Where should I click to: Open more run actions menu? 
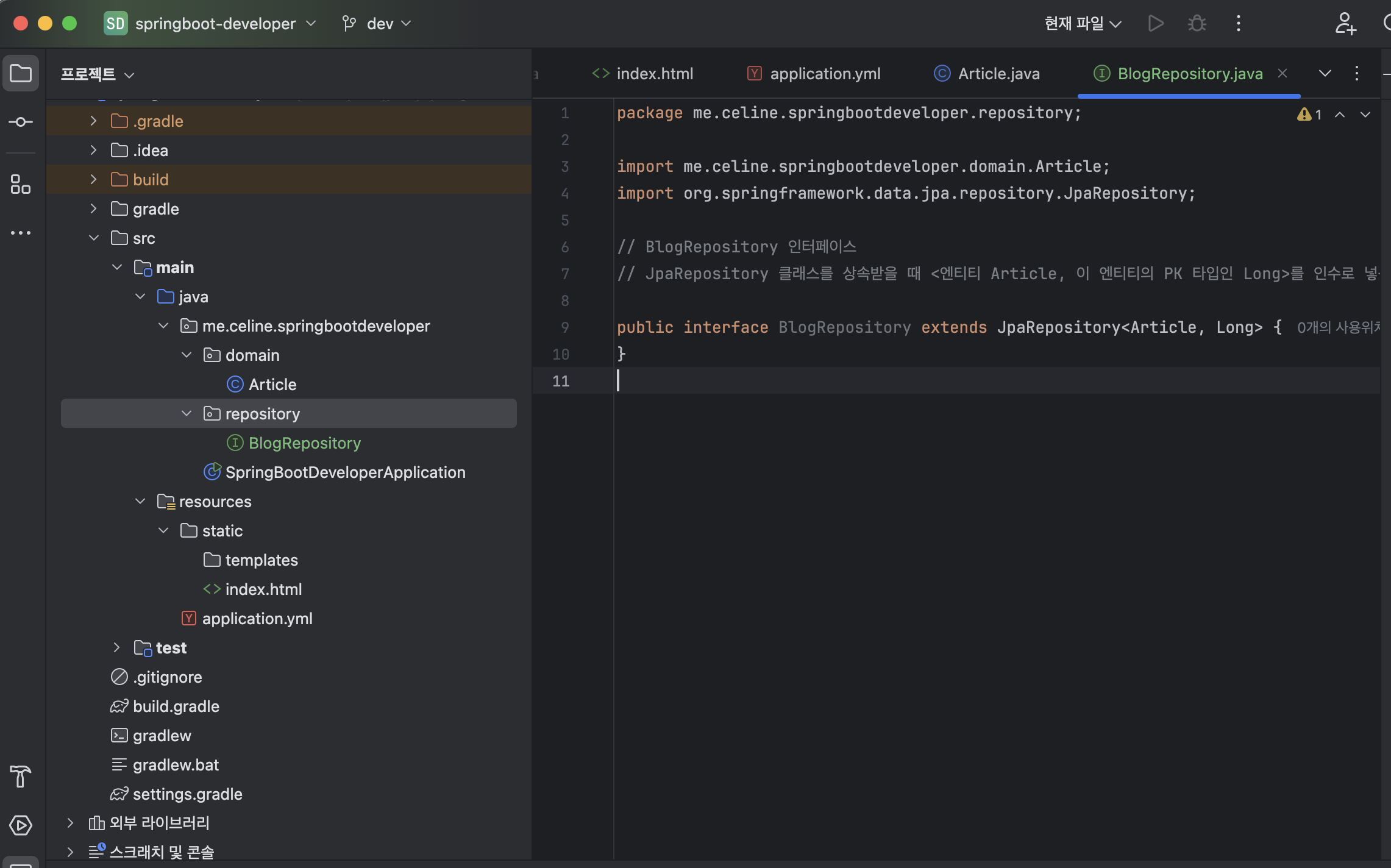coord(1238,24)
